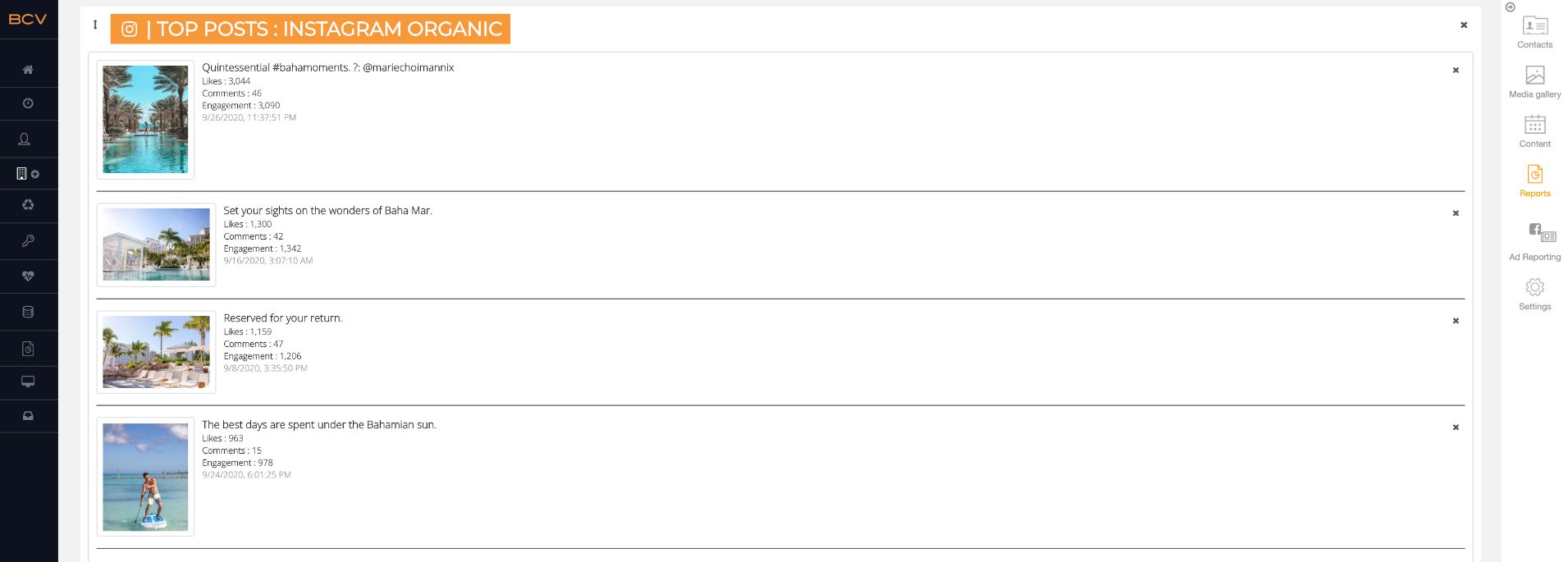Click the clock icon in left sidebar
This screenshot has width=1568, height=562.
28,104
